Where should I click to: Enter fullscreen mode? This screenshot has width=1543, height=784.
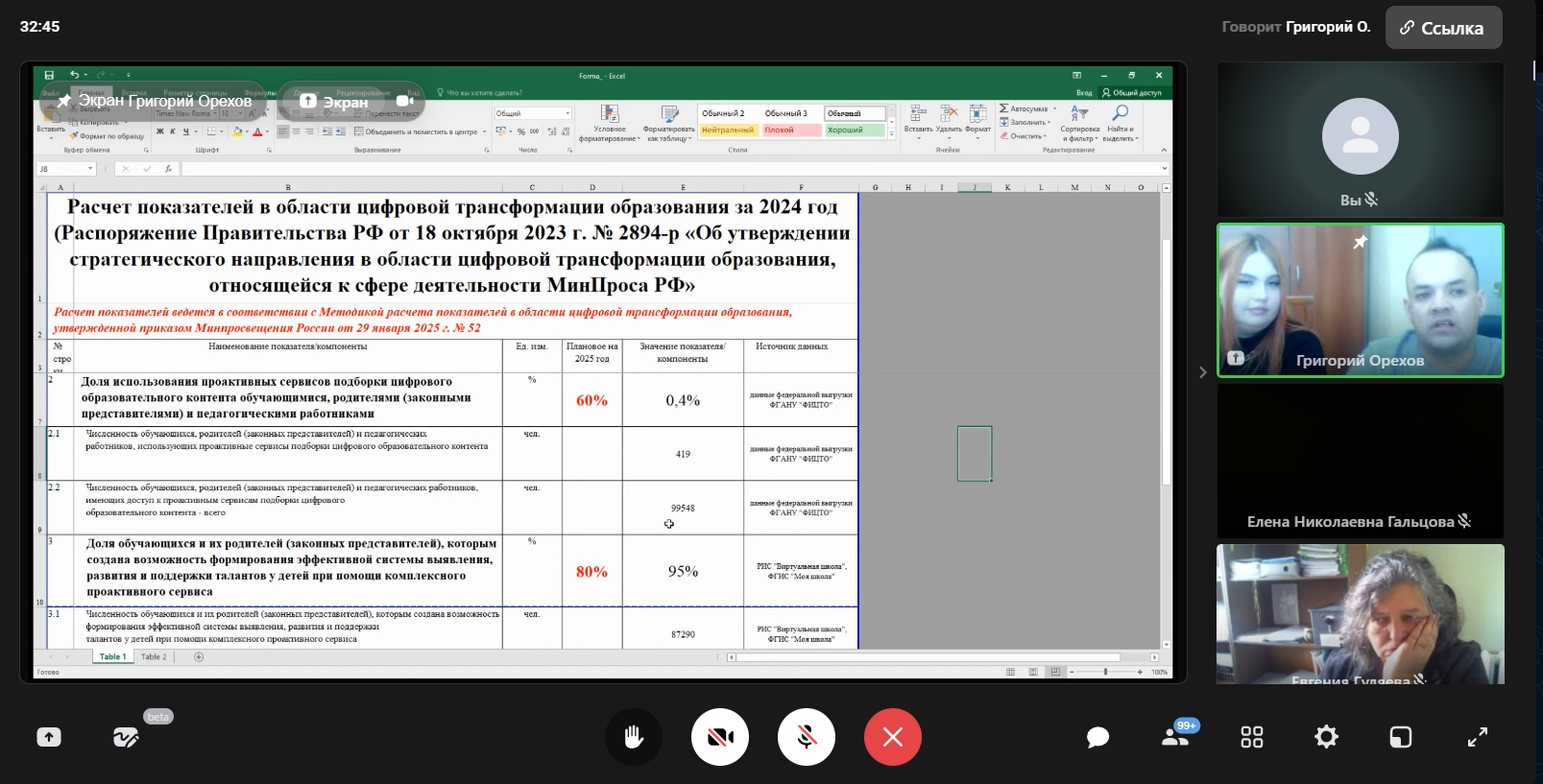(1477, 737)
